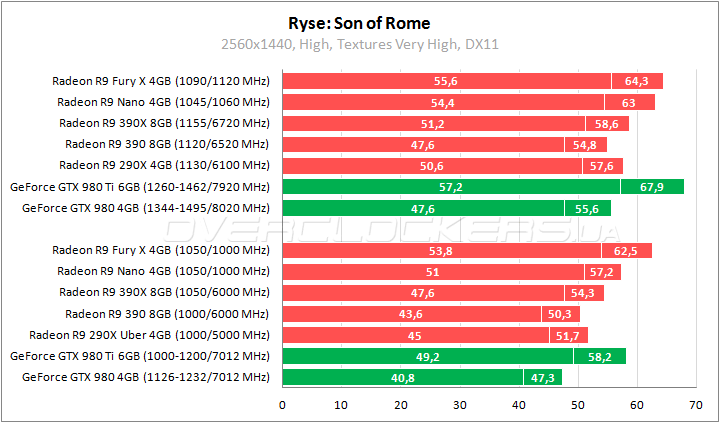This screenshot has height=423, width=720.
Task: Select the Radeon R9 Nano 1045/1060 MHz label
Action: [x=163, y=102]
